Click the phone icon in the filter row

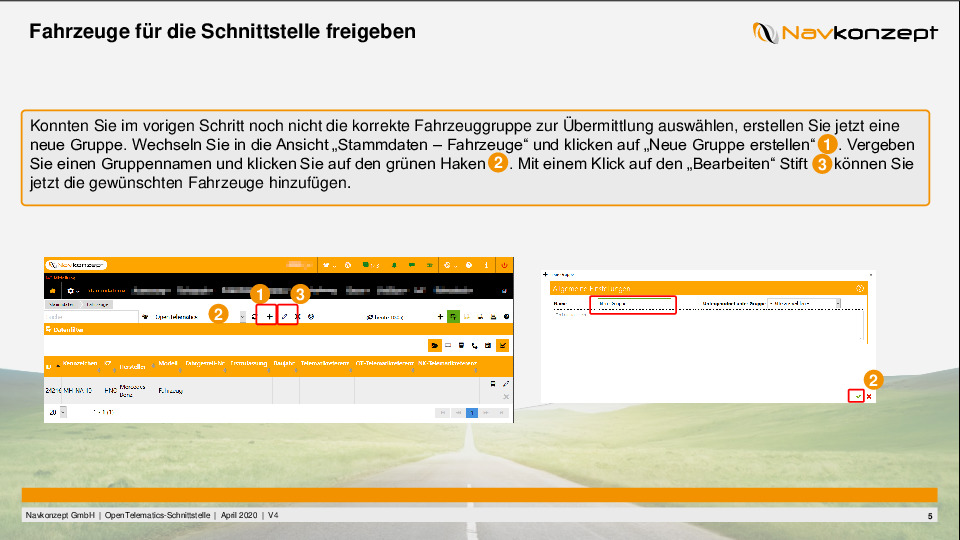(474, 345)
